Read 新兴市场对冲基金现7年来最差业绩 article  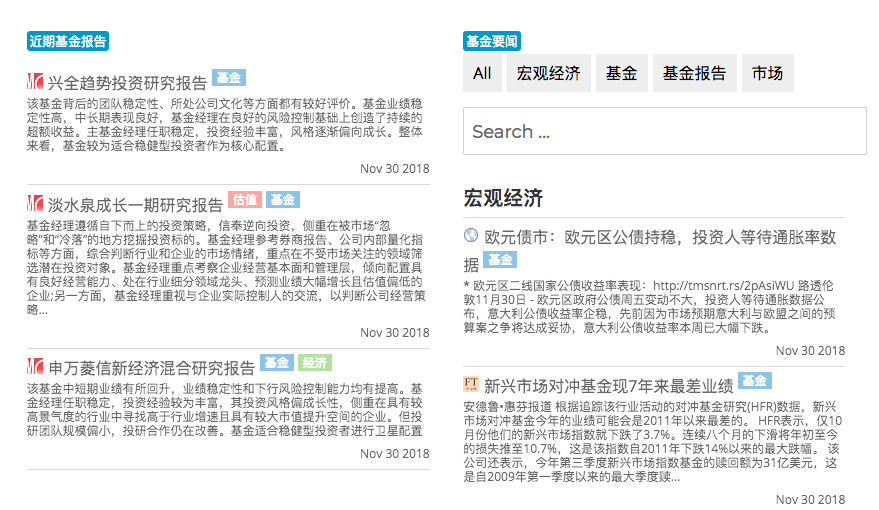click(608, 385)
